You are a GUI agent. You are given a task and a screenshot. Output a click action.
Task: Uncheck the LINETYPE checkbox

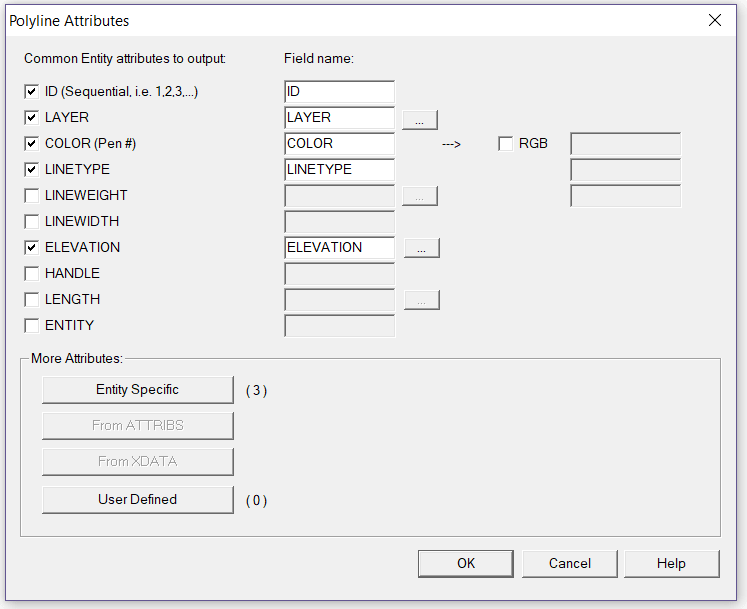(31, 169)
